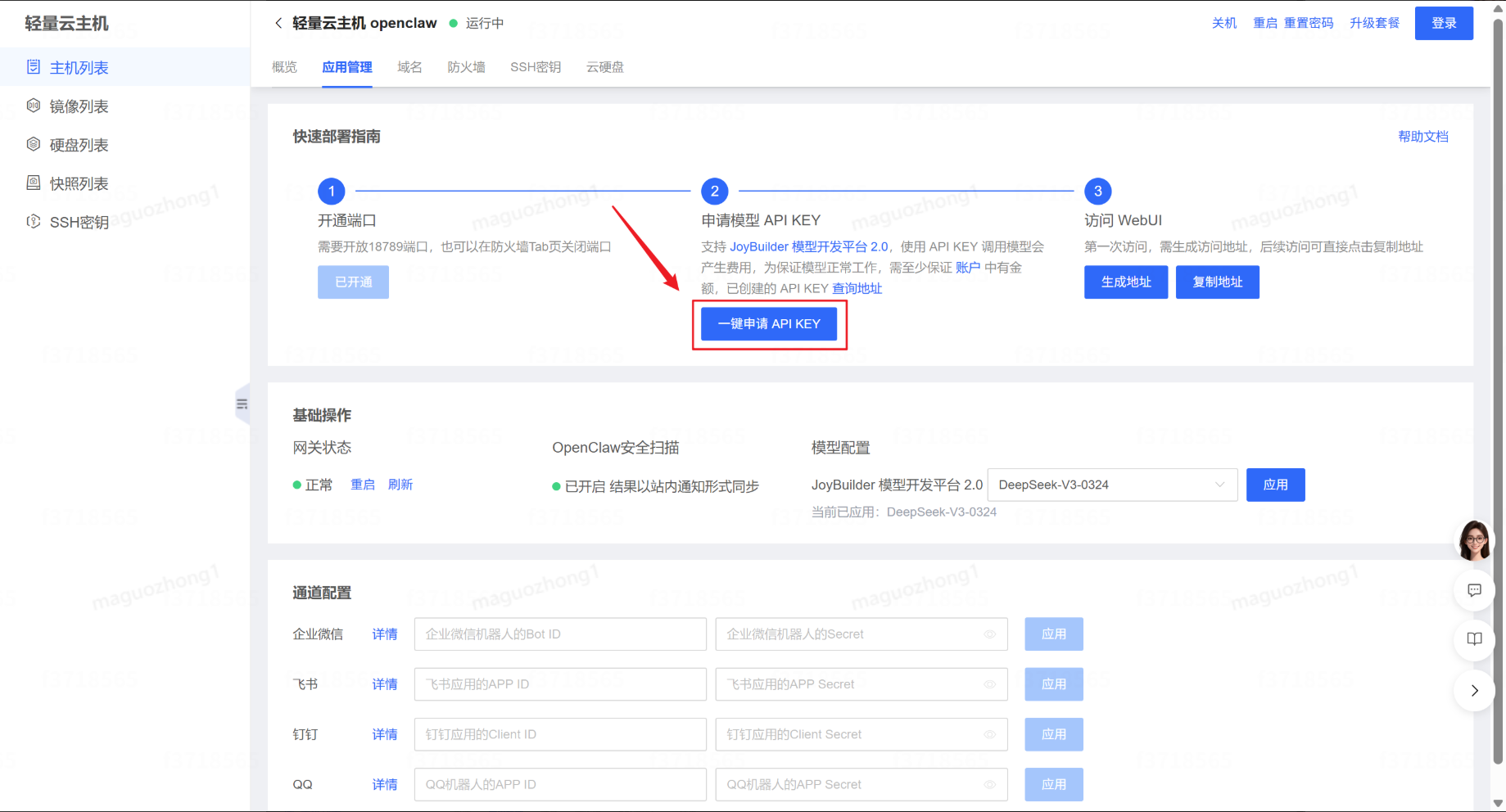Click the back arrow beside 轻量云主机 openclaw
The image size is (1506, 812).
pyautogui.click(x=278, y=23)
